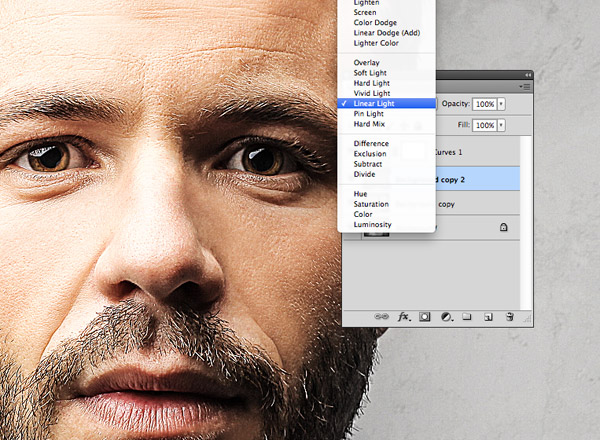Collapse the panel with double-arrow icon
The width and height of the screenshot is (600, 440).
[528, 75]
